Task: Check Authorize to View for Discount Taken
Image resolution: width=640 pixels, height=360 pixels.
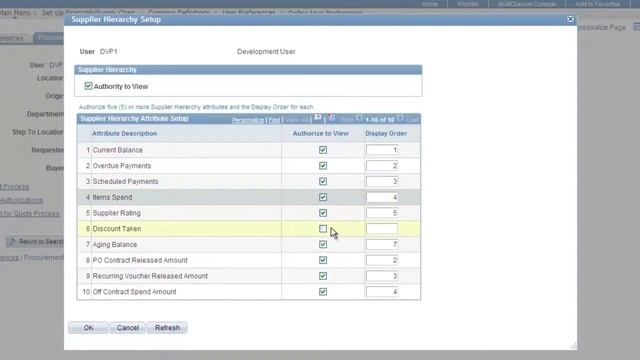Action: 323,229
